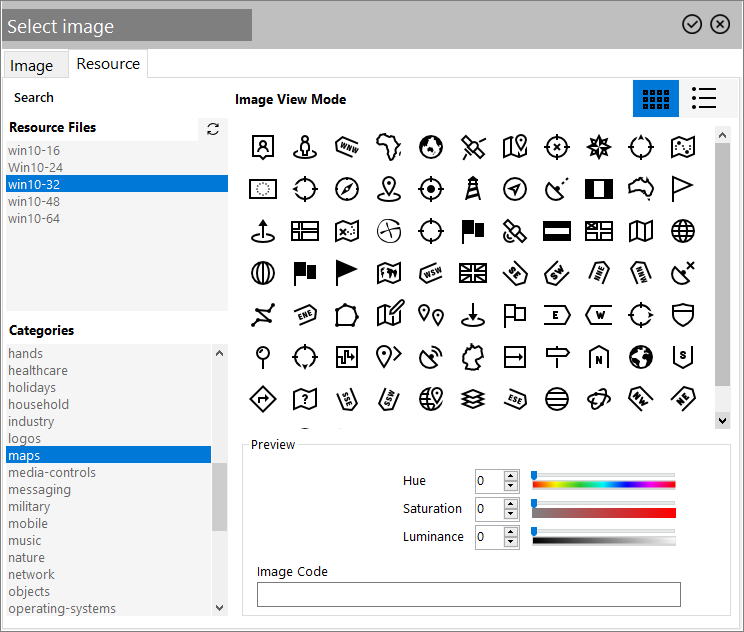Increase the Hue value with up arrow
The width and height of the screenshot is (744, 632).
(x=511, y=476)
